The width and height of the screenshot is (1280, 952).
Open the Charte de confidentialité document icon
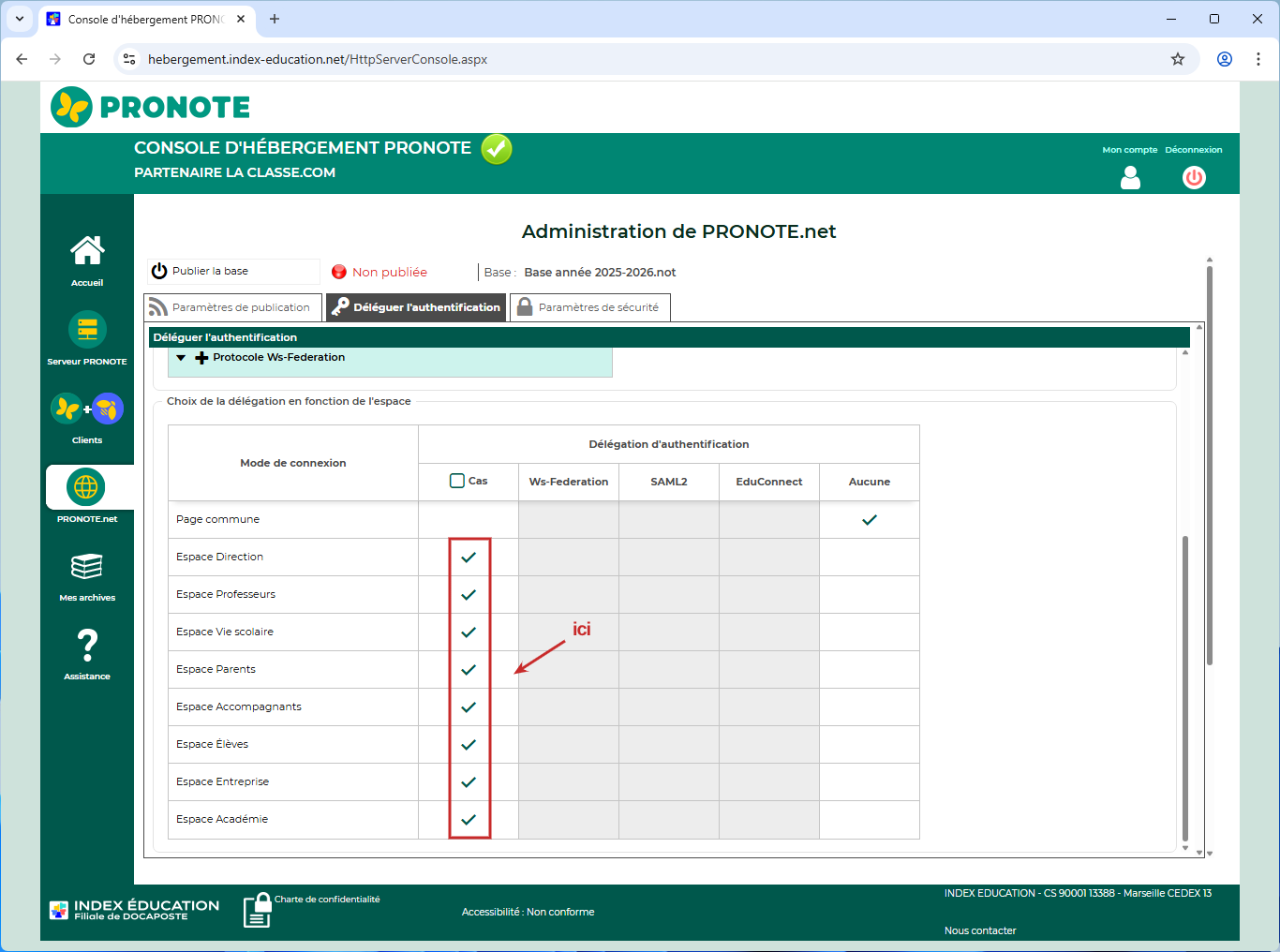point(257,910)
